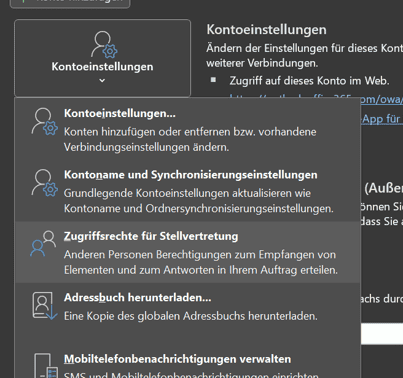Click the icon beside Kontoeinstellungen... menu entry
Viewport: 403px width, 378px height.
44,121
